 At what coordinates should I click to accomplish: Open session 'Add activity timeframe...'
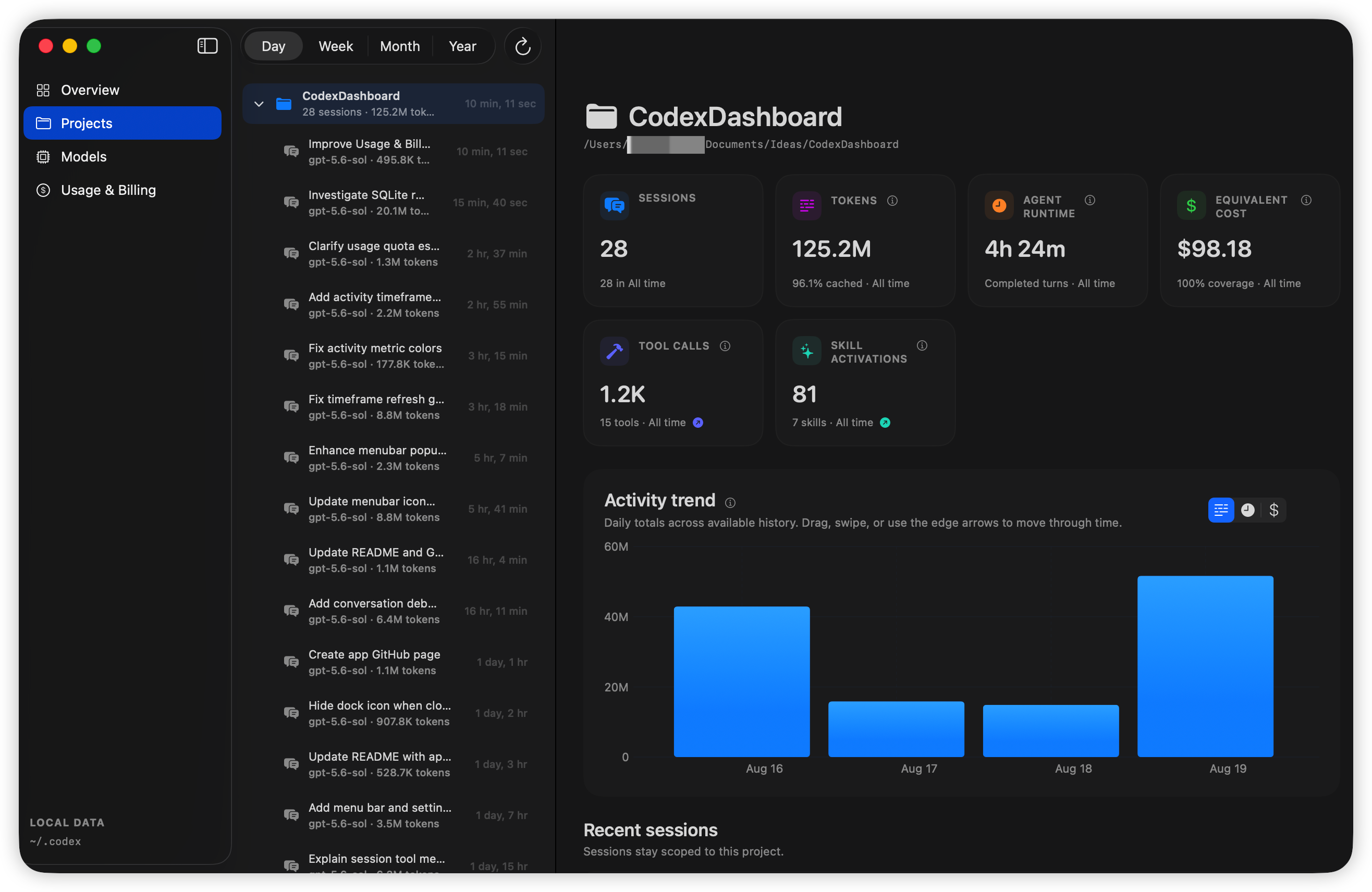pos(394,305)
